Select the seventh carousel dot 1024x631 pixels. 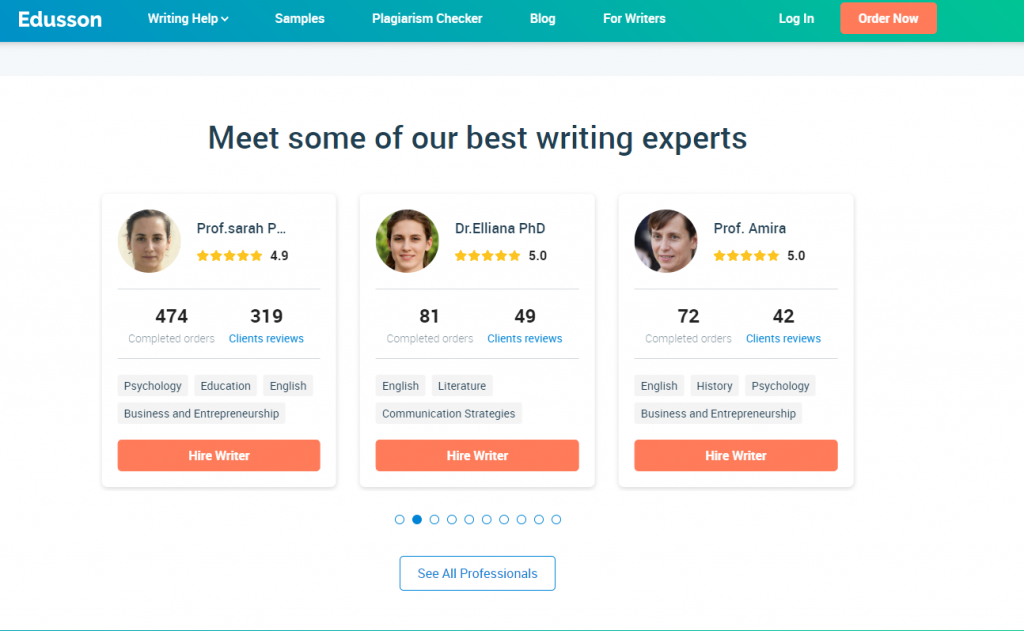(x=504, y=519)
